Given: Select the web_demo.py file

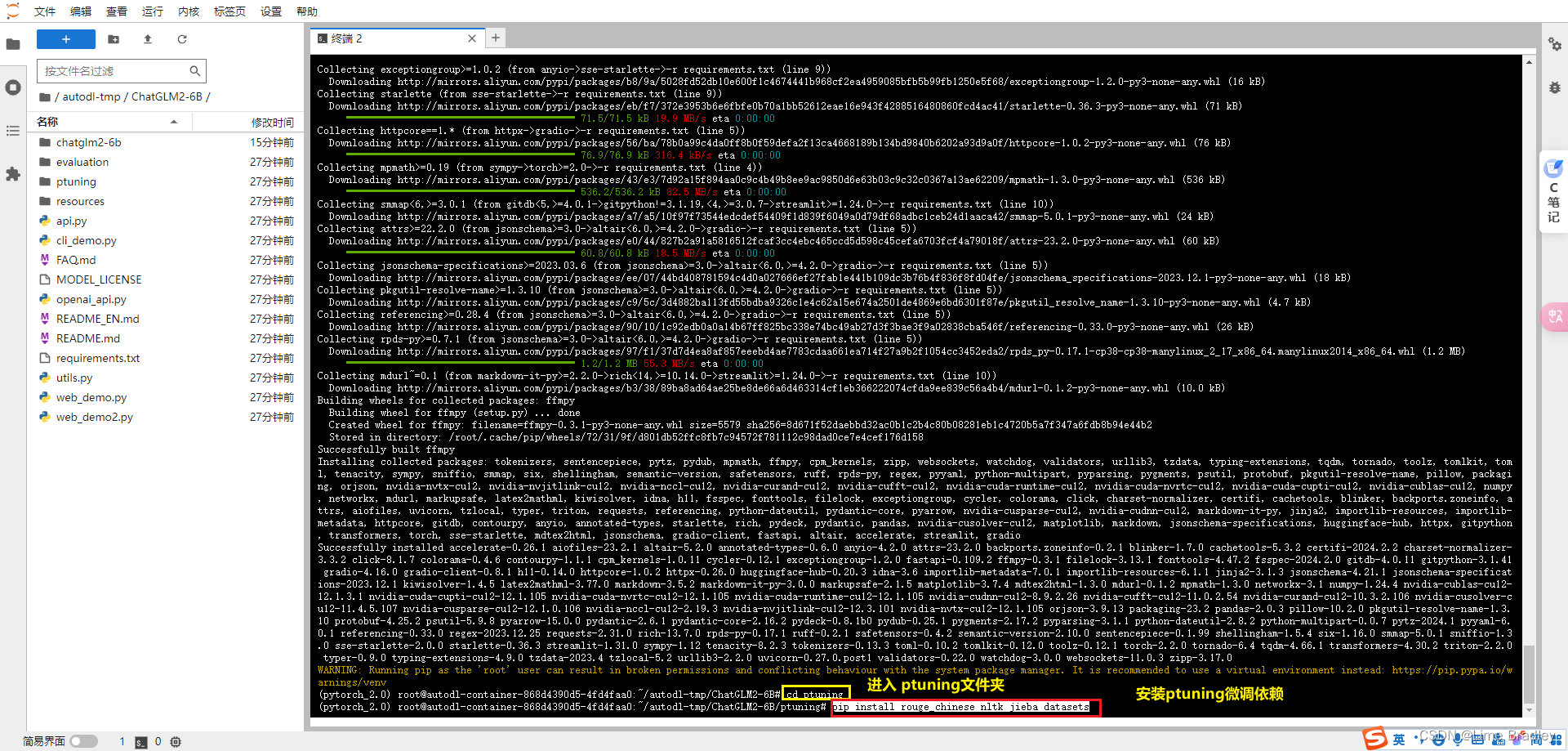Looking at the screenshot, I should 166,397.
